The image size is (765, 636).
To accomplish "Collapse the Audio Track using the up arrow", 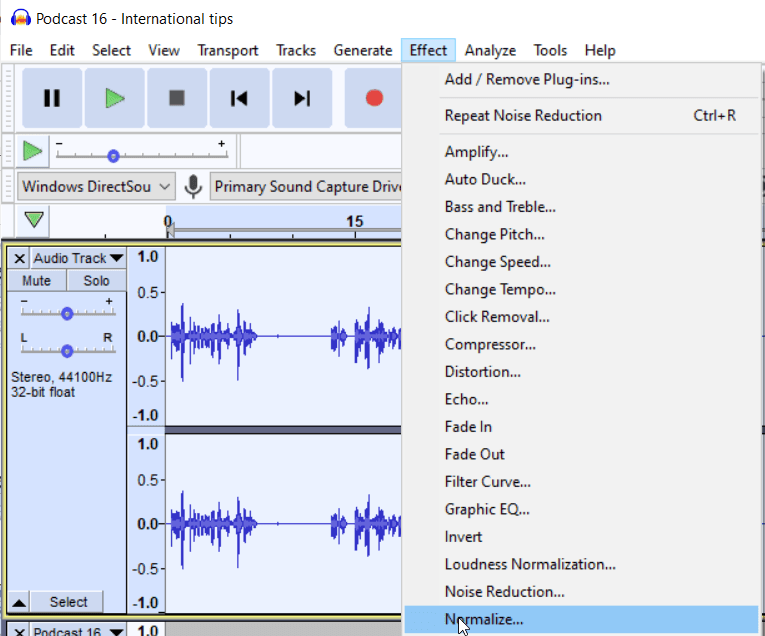I will [x=19, y=602].
